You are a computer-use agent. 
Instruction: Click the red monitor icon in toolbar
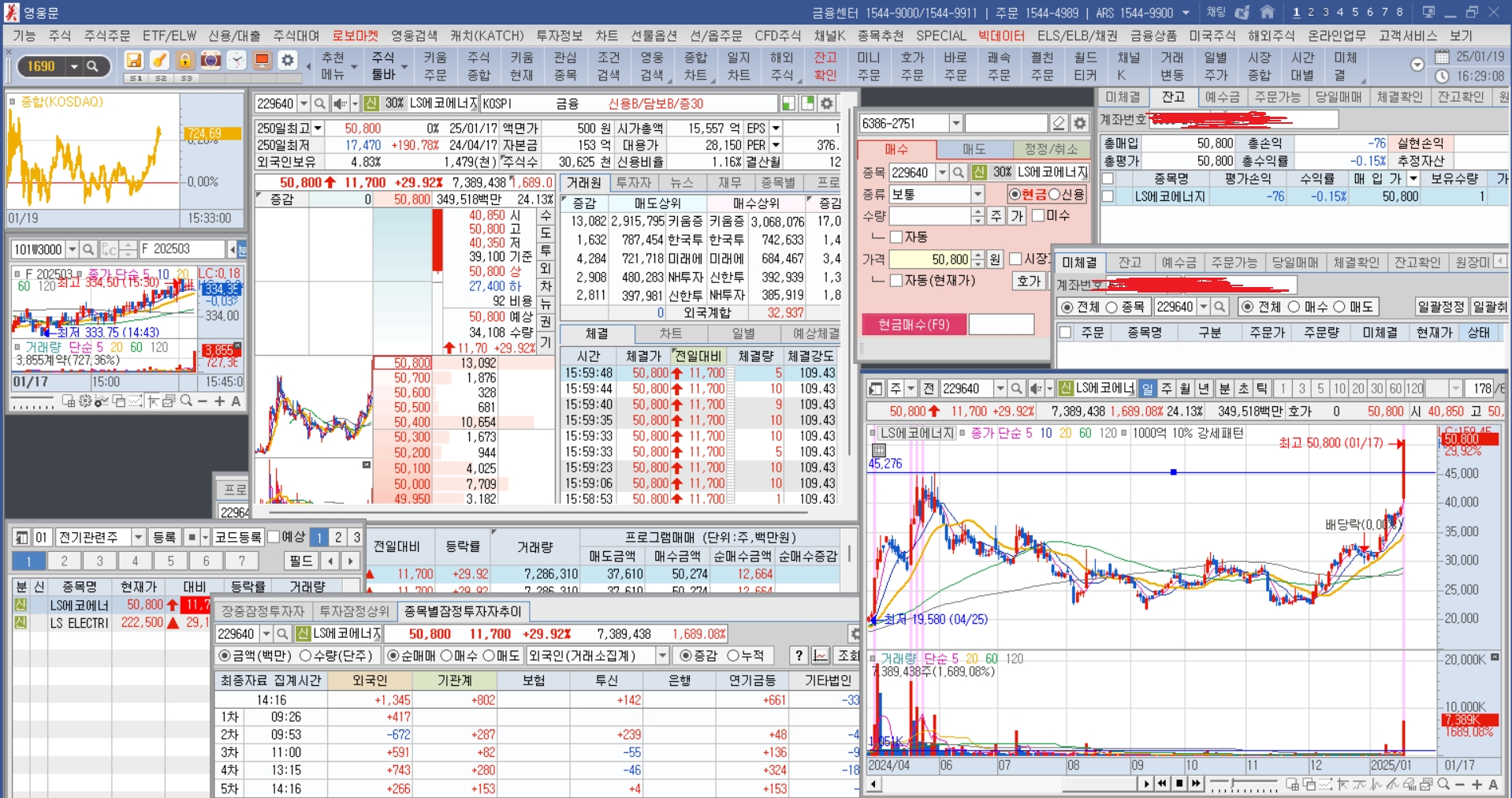coord(262,61)
